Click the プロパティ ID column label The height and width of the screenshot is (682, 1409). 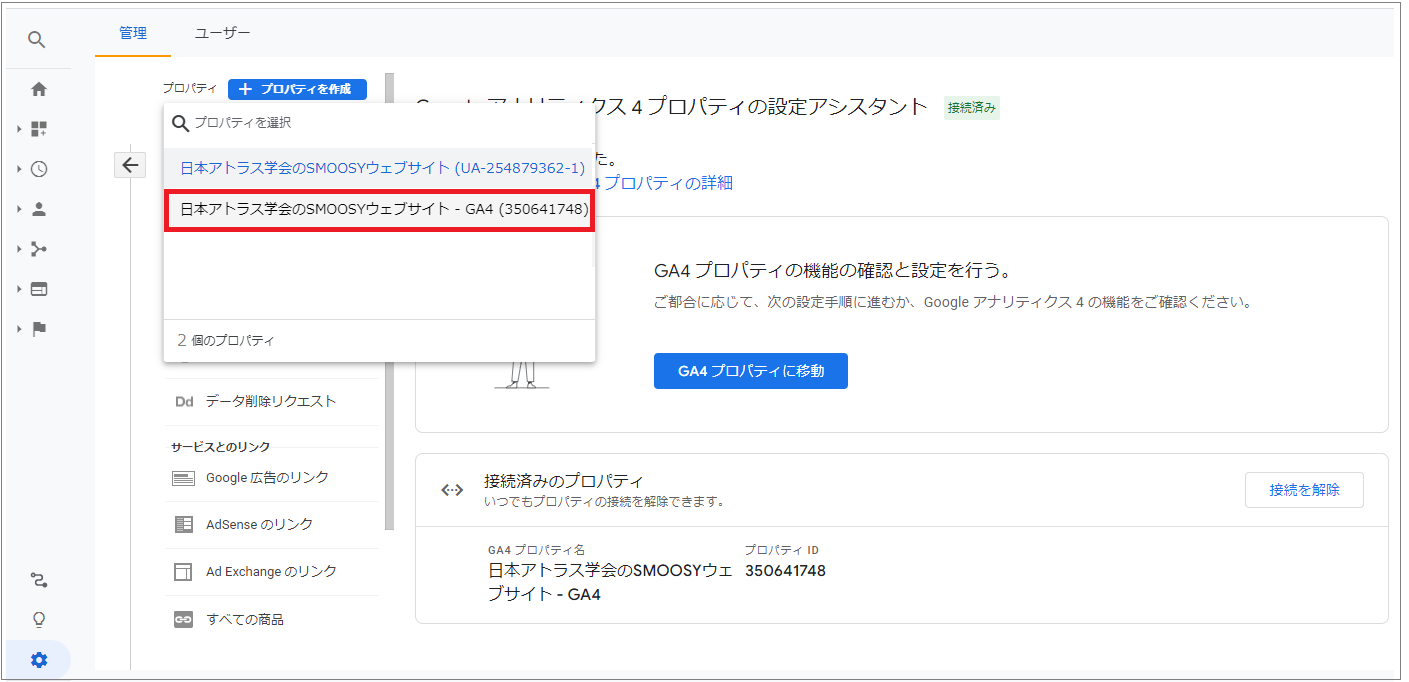coord(782,550)
